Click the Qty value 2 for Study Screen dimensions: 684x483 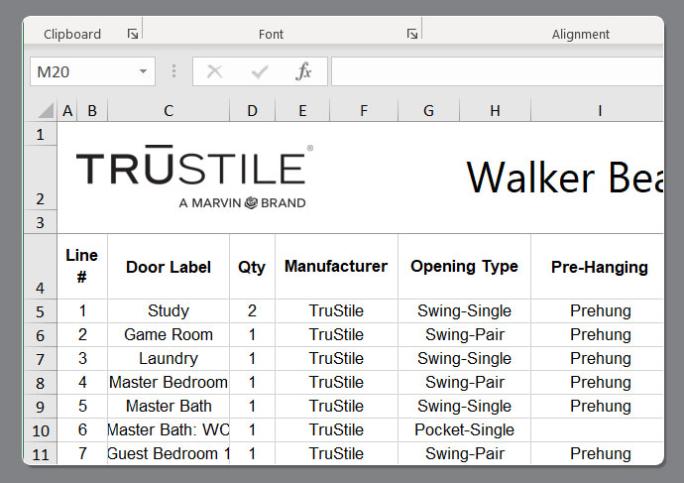tap(252, 311)
